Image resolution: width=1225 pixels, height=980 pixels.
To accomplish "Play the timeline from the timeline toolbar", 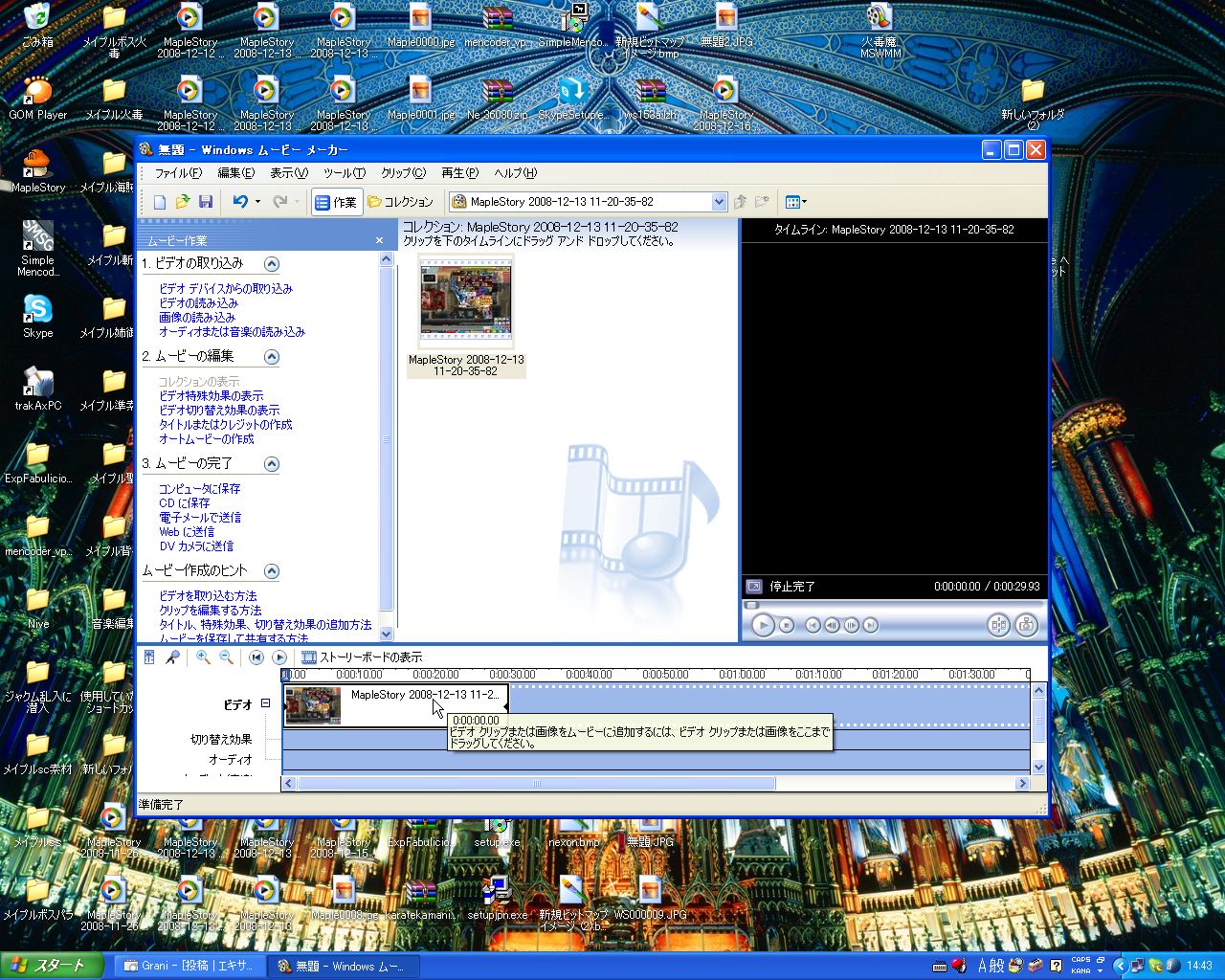I will pos(279,657).
